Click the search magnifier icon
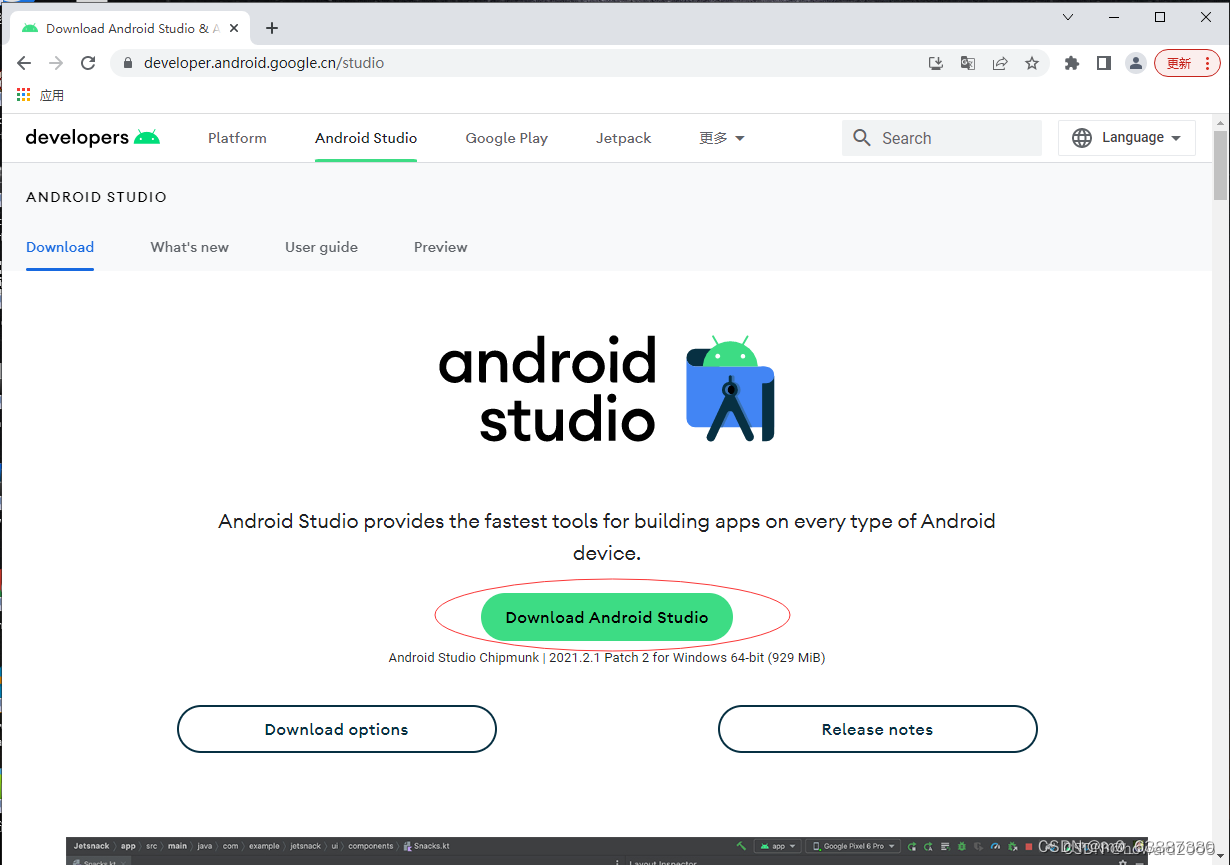 [x=862, y=138]
